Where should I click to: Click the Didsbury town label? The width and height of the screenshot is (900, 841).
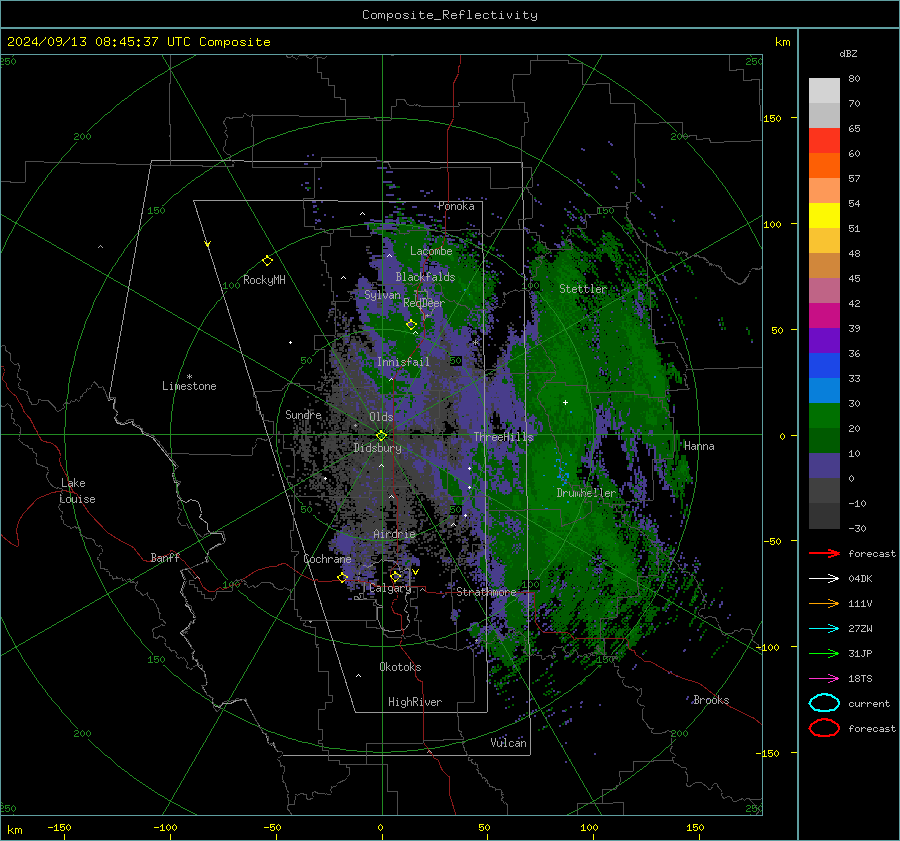pyautogui.click(x=377, y=448)
